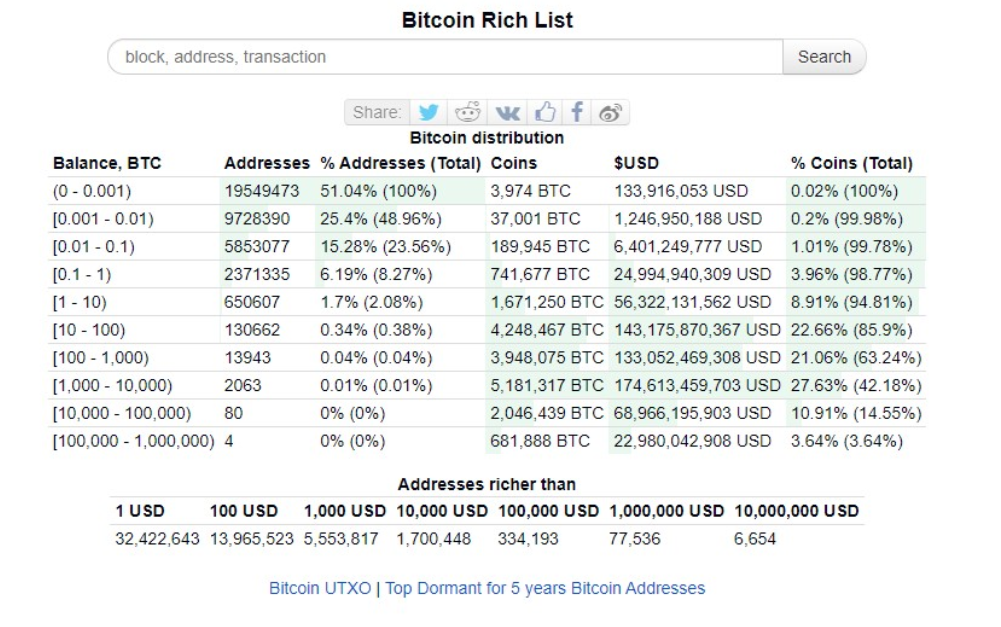Image resolution: width=1001 pixels, height=627 pixels.
Task: Click the 32,422,643 addresses value
Action: 157,539
